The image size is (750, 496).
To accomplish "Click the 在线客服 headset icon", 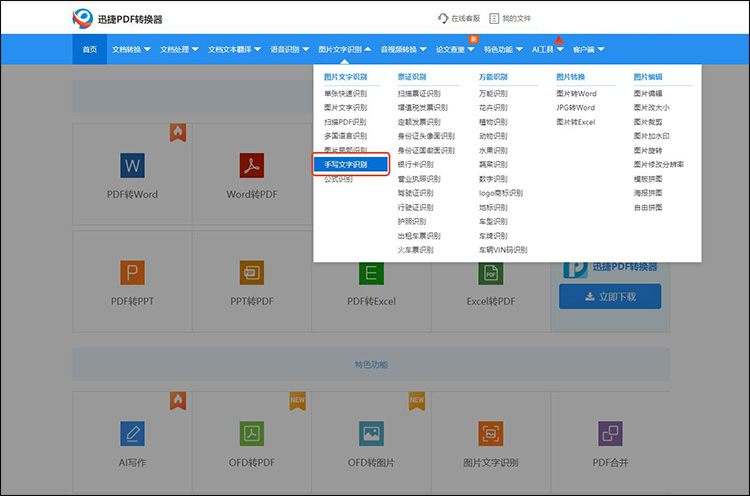I will [443, 18].
